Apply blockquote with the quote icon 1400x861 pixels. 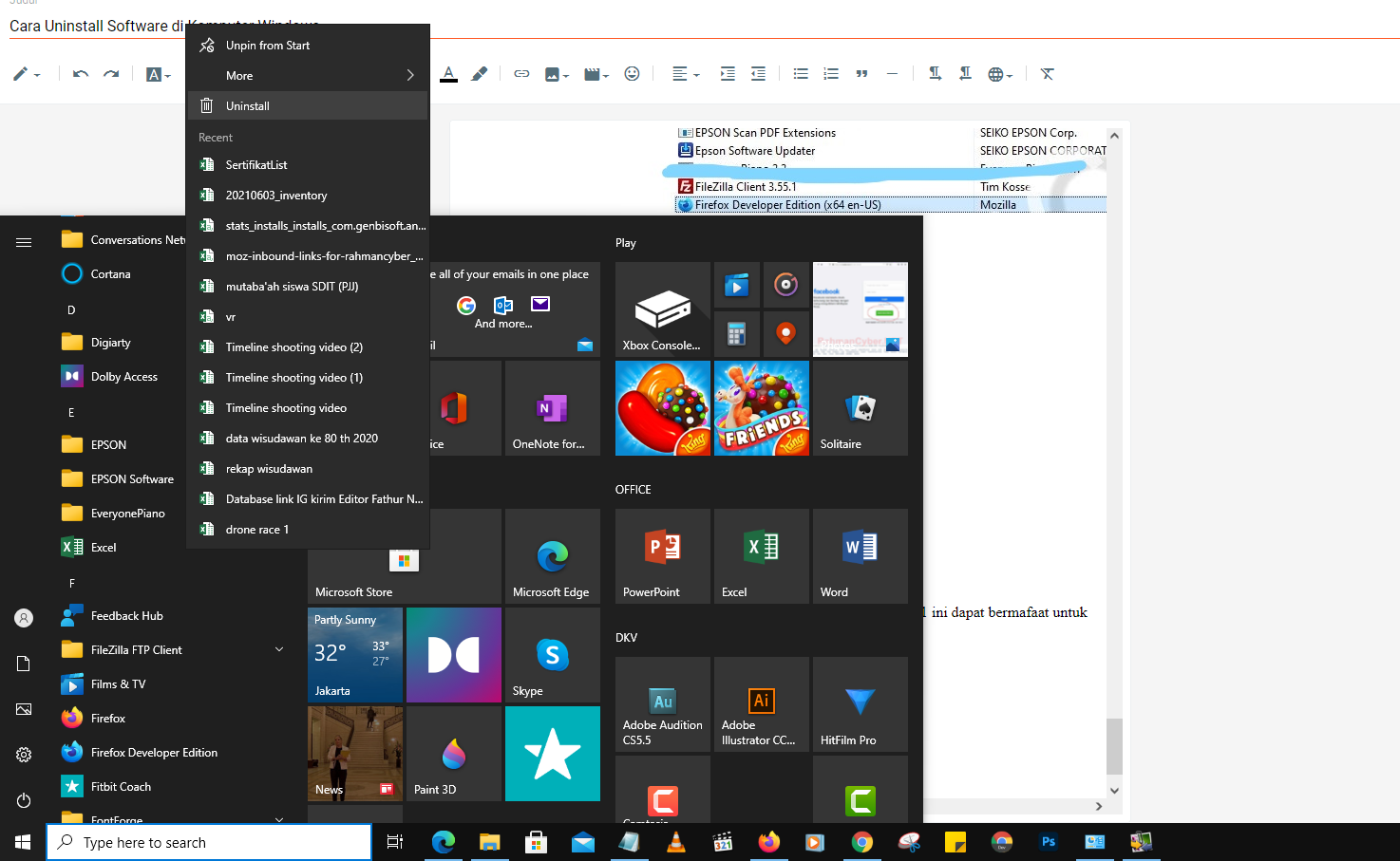tap(861, 74)
